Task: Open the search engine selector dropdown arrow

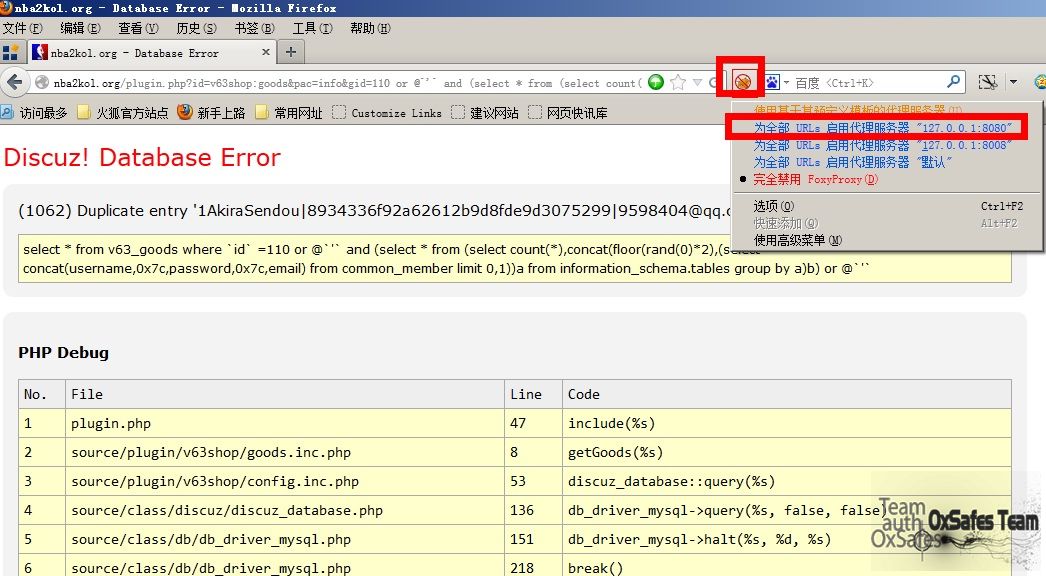Action: [786, 83]
